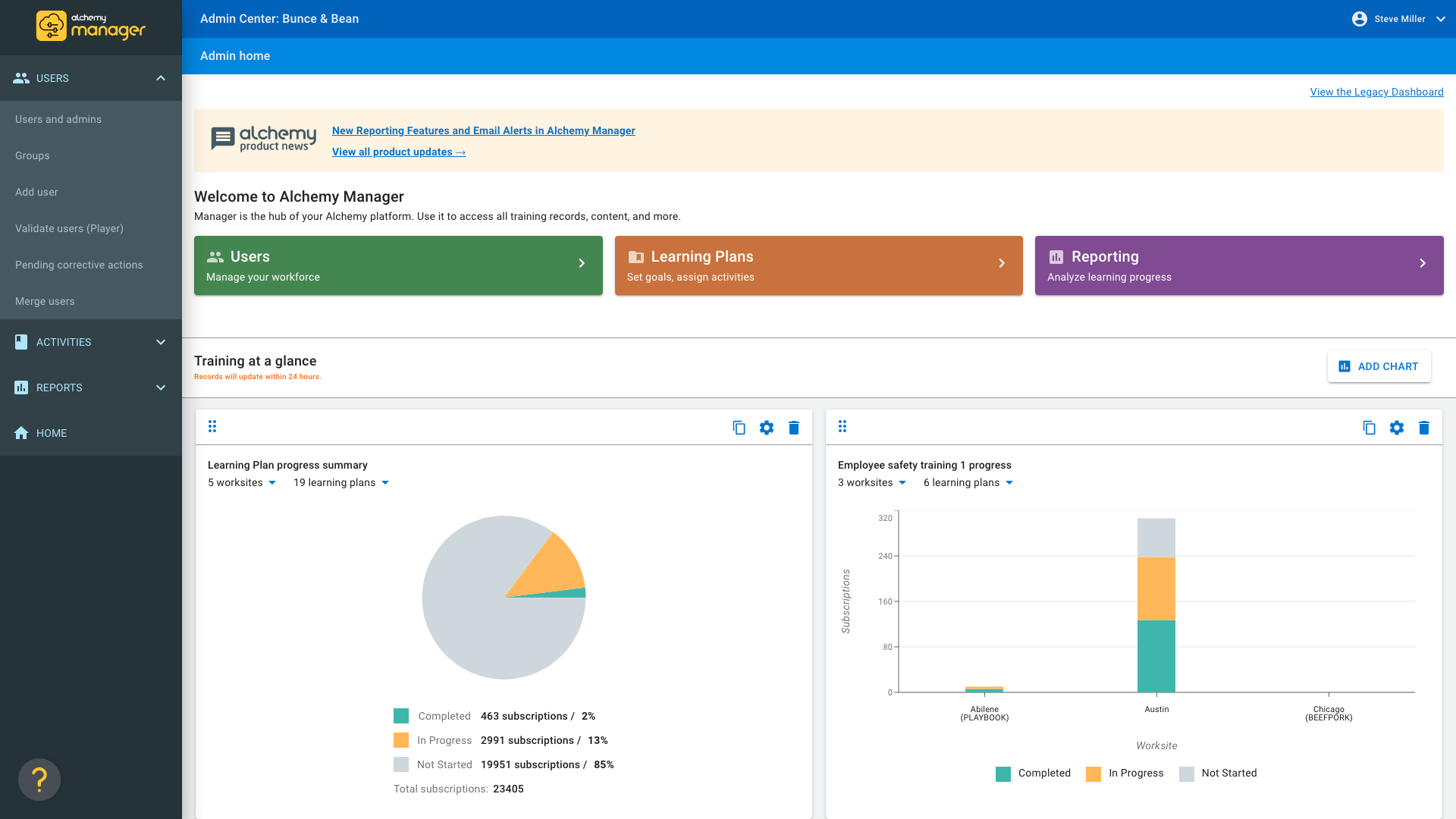This screenshot has height=819, width=1456.
Task: Collapse the USERS sidebar section
Action: pos(161,78)
